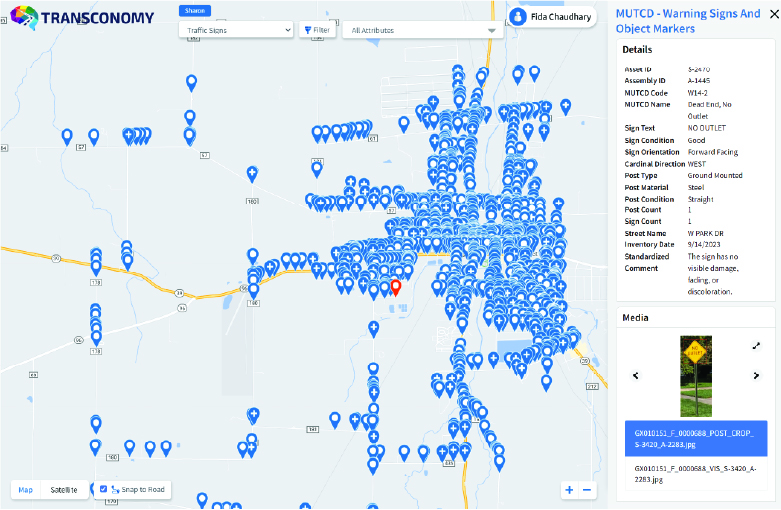This screenshot has width=781, height=510.
Task: Expand the media image to fullscreen
Action: coord(756,345)
